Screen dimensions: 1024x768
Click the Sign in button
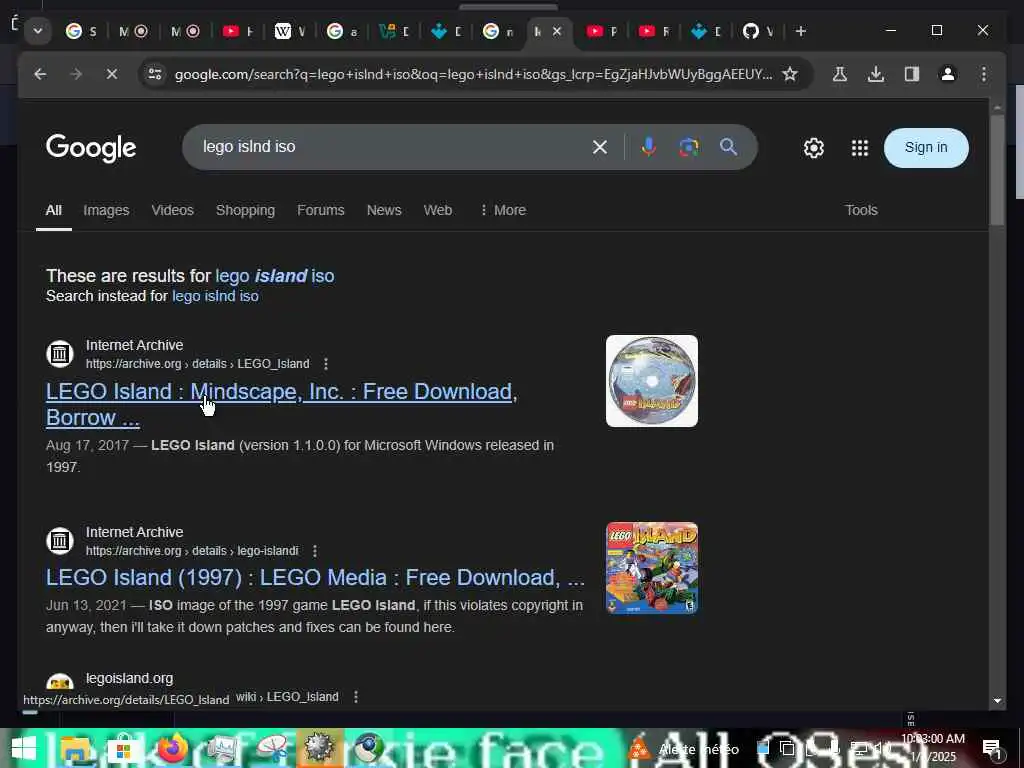pos(925,148)
